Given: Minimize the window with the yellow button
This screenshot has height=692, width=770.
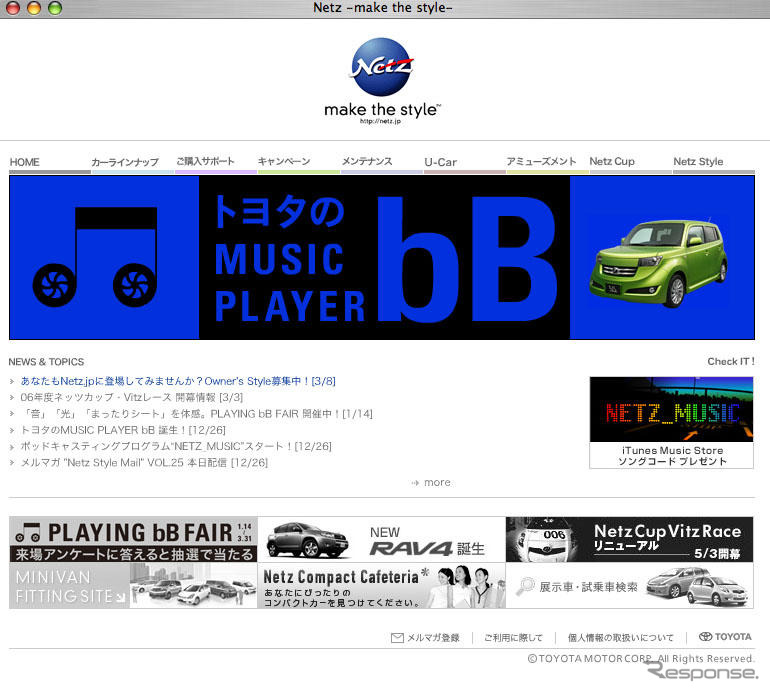Looking at the screenshot, I should pyautogui.click(x=34, y=8).
